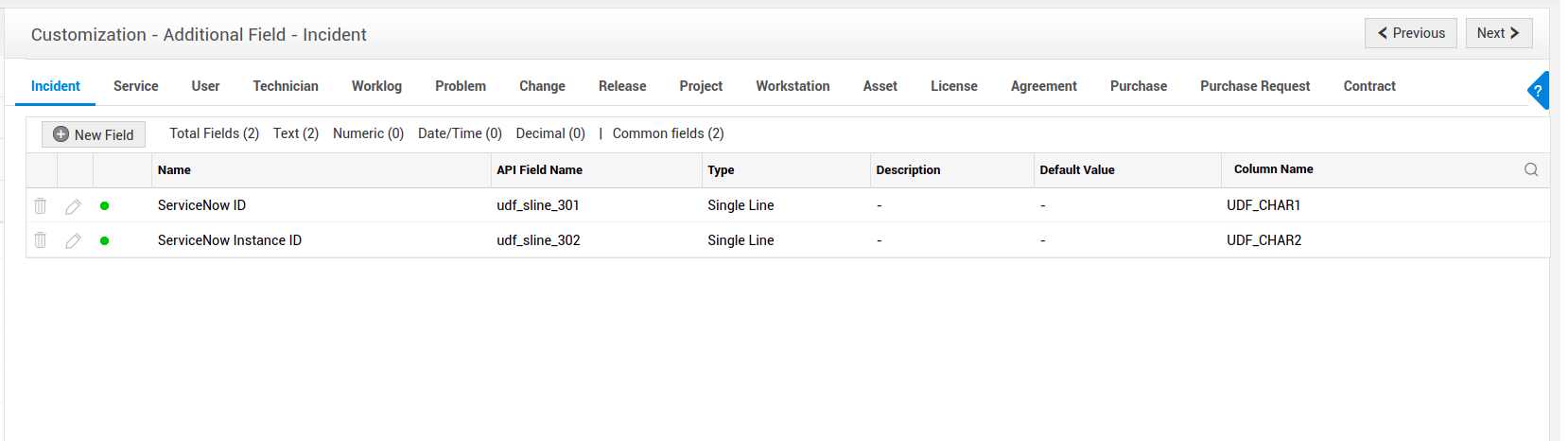This screenshot has width=1568, height=441.
Task: Filter by Date/Time (0) fields
Action: click(x=460, y=133)
